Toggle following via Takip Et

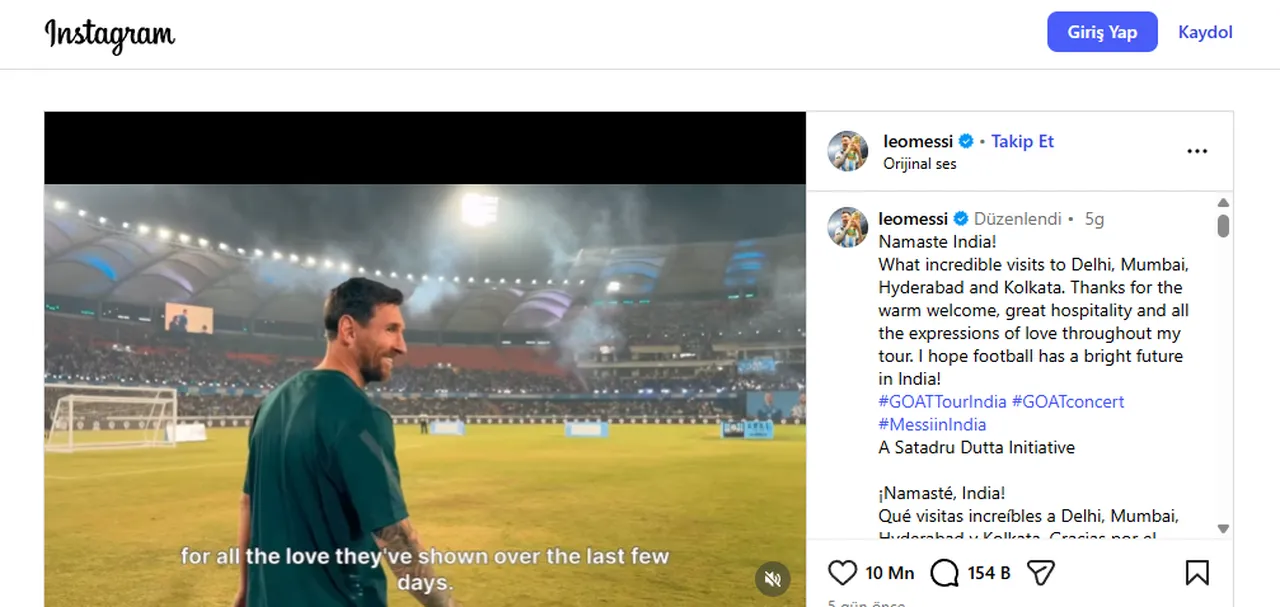click(1022, 141)
